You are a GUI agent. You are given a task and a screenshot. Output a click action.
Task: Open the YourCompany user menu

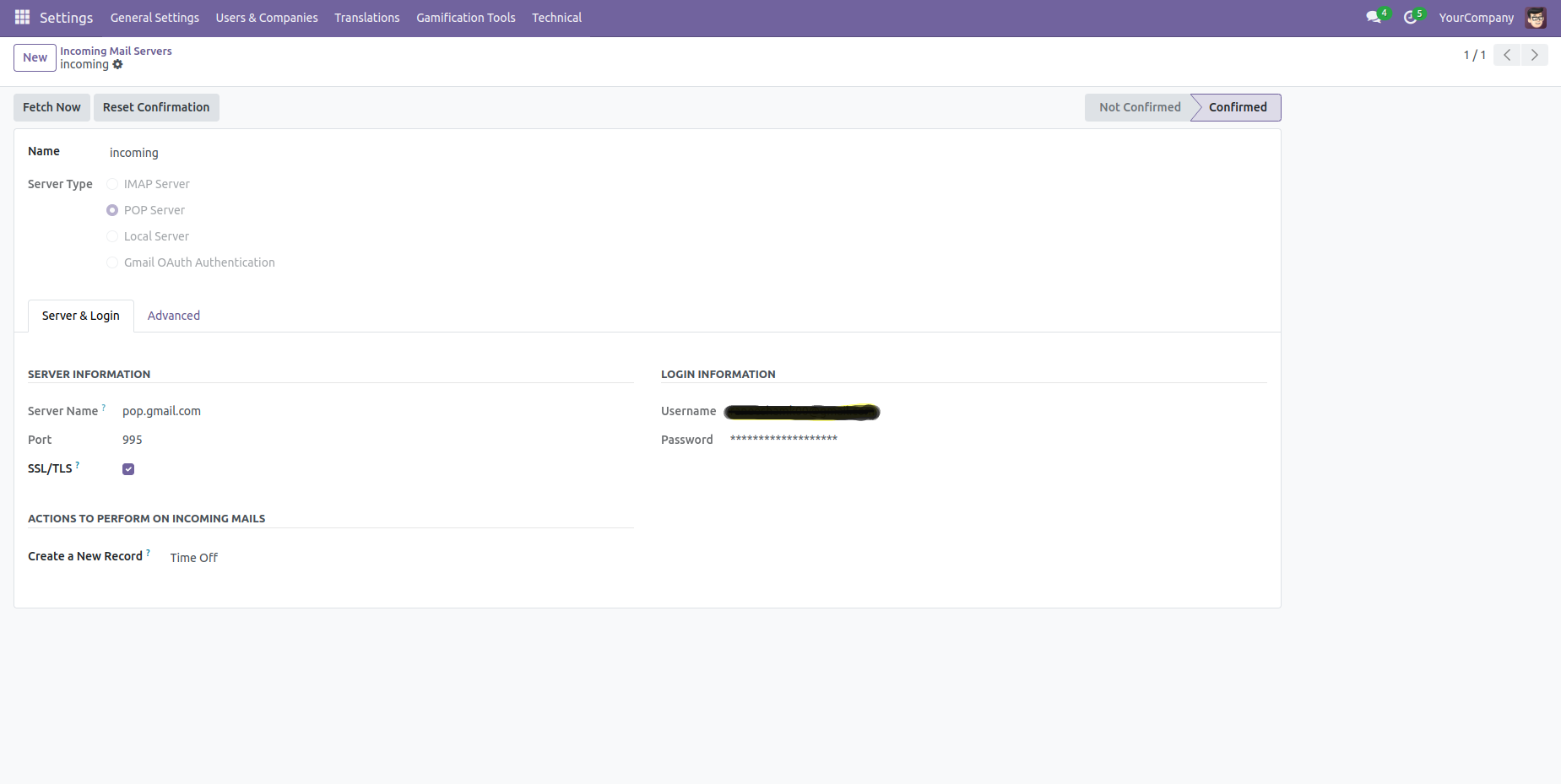click(x=1476, y=18)
